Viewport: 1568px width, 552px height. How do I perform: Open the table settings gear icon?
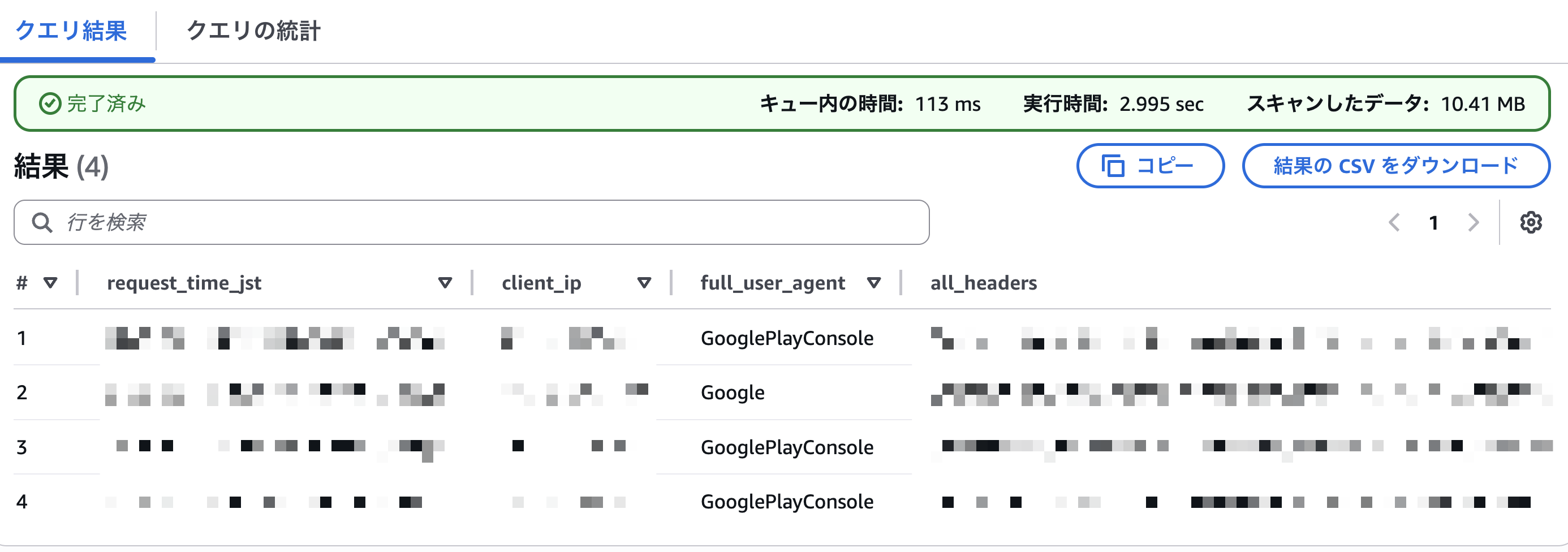click(x=1530, y=222)
